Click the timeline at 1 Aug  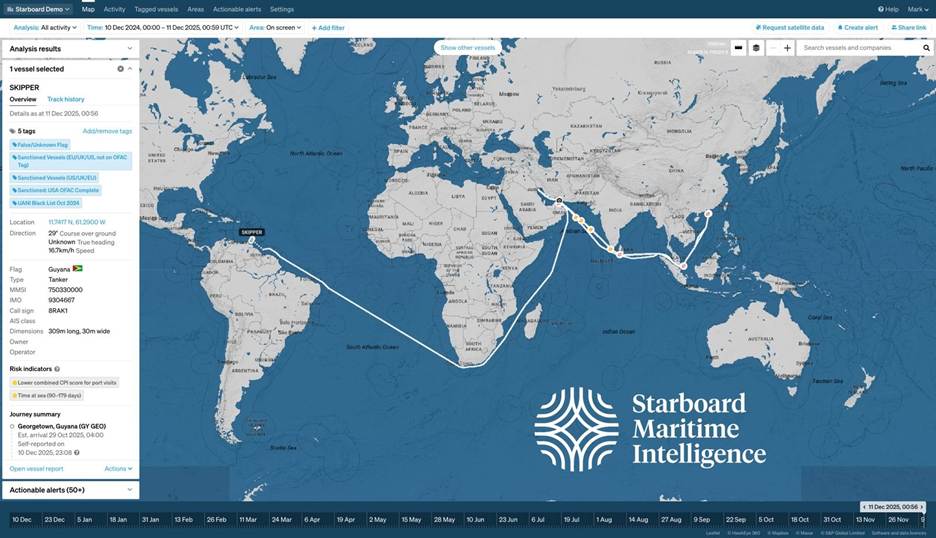(604, 519)
